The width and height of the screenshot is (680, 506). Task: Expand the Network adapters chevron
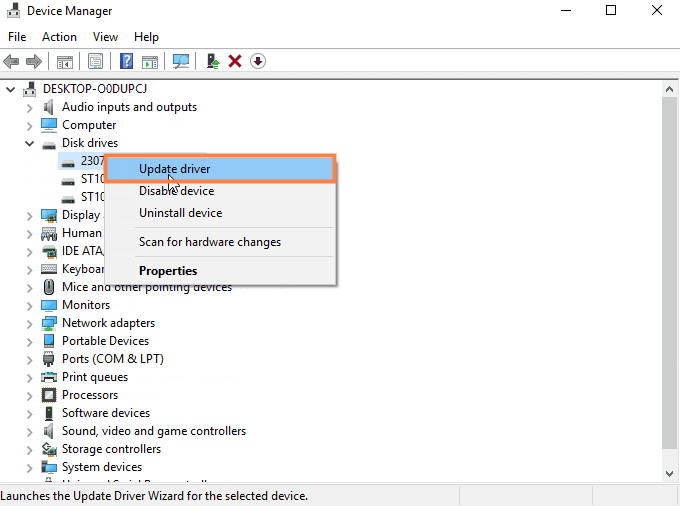pos(29,324)
